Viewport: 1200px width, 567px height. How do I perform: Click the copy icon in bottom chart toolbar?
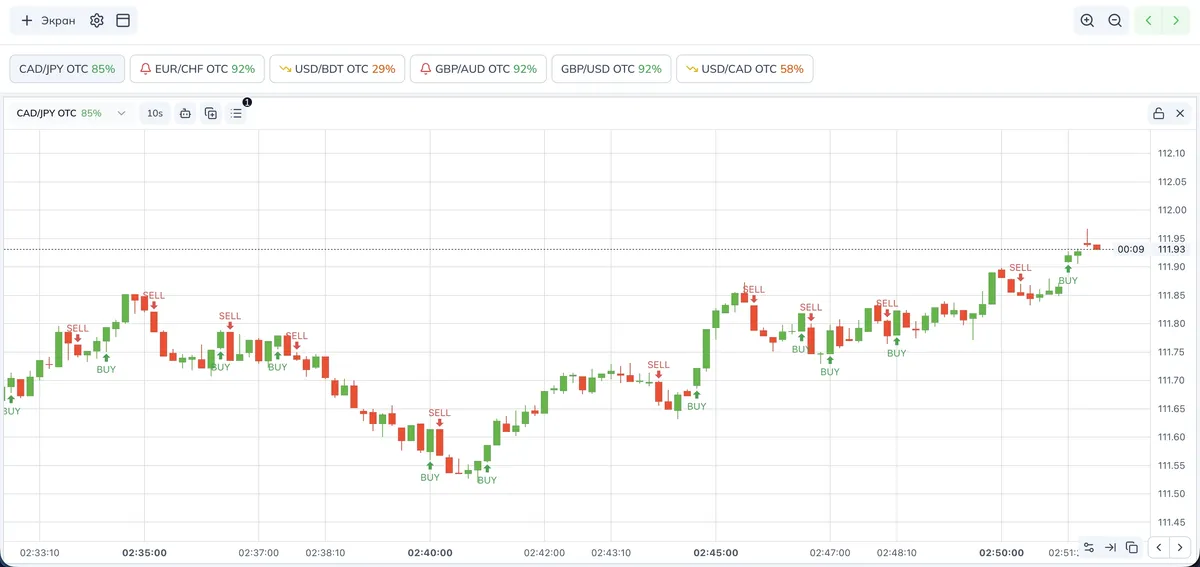point(1131,547)
